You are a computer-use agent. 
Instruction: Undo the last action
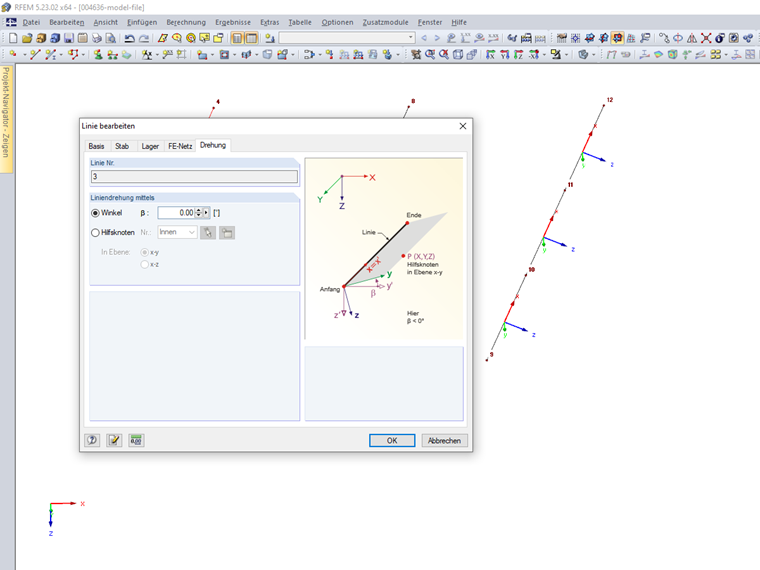[x=129, y=38]
